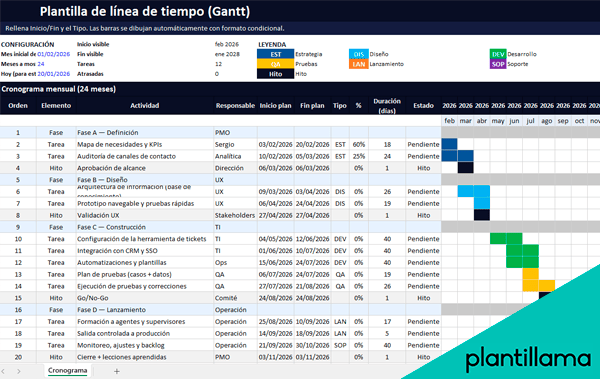Select the Responsable column header

(x=235, y=106)
